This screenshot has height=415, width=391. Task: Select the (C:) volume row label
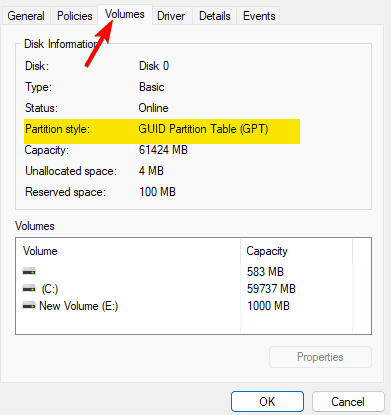pos(50,289)
